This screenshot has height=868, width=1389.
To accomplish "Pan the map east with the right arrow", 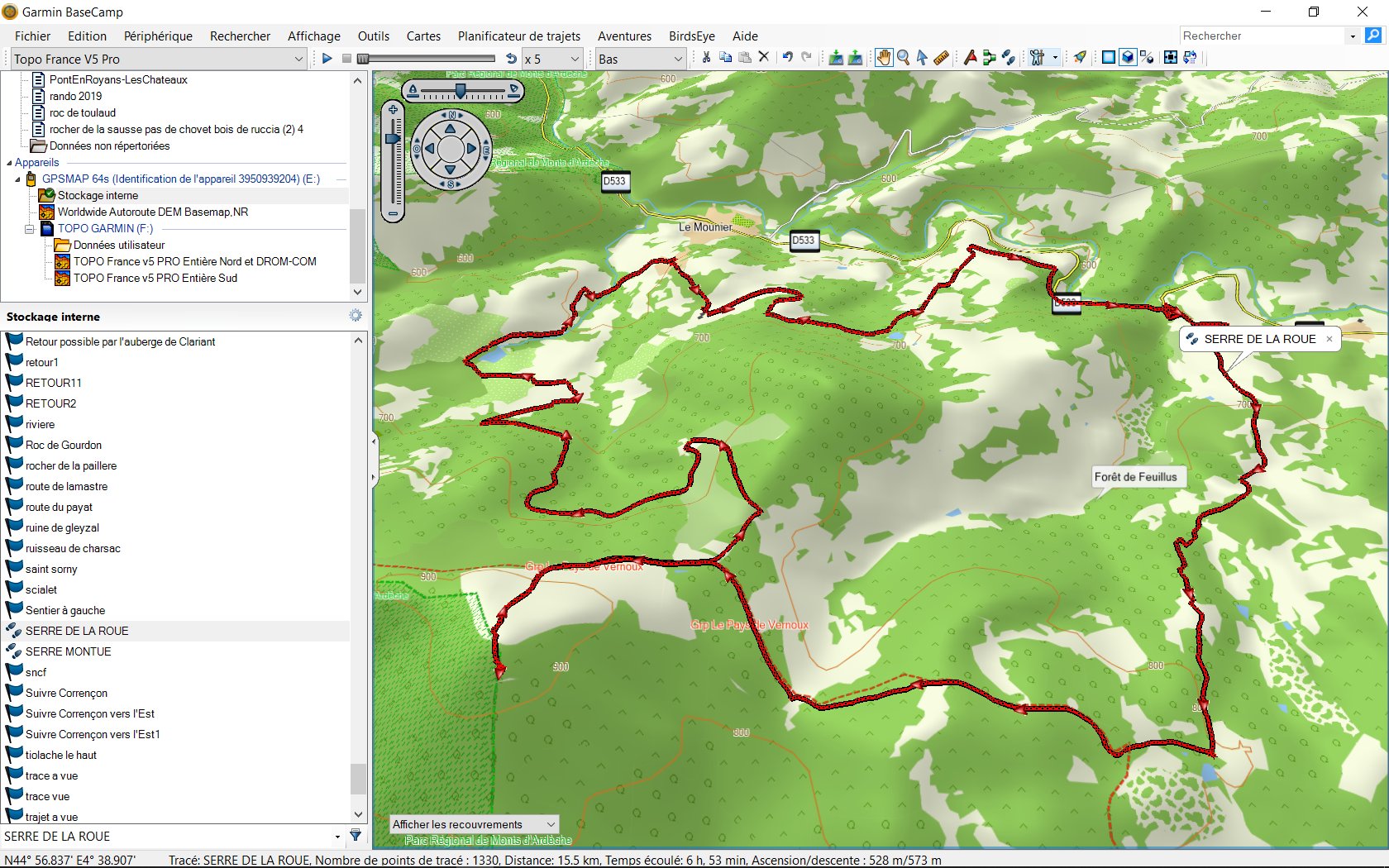I will pyautogui.click(x=471, y=149).
